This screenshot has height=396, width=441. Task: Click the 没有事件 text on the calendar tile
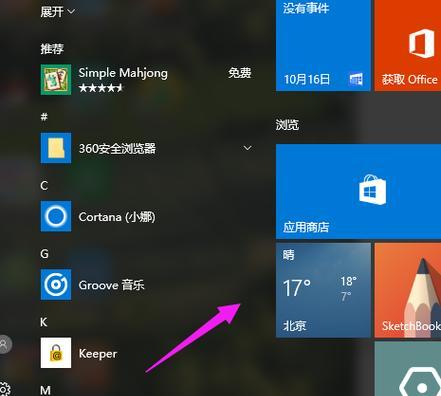pyautogui.click(x=306, y=8)
